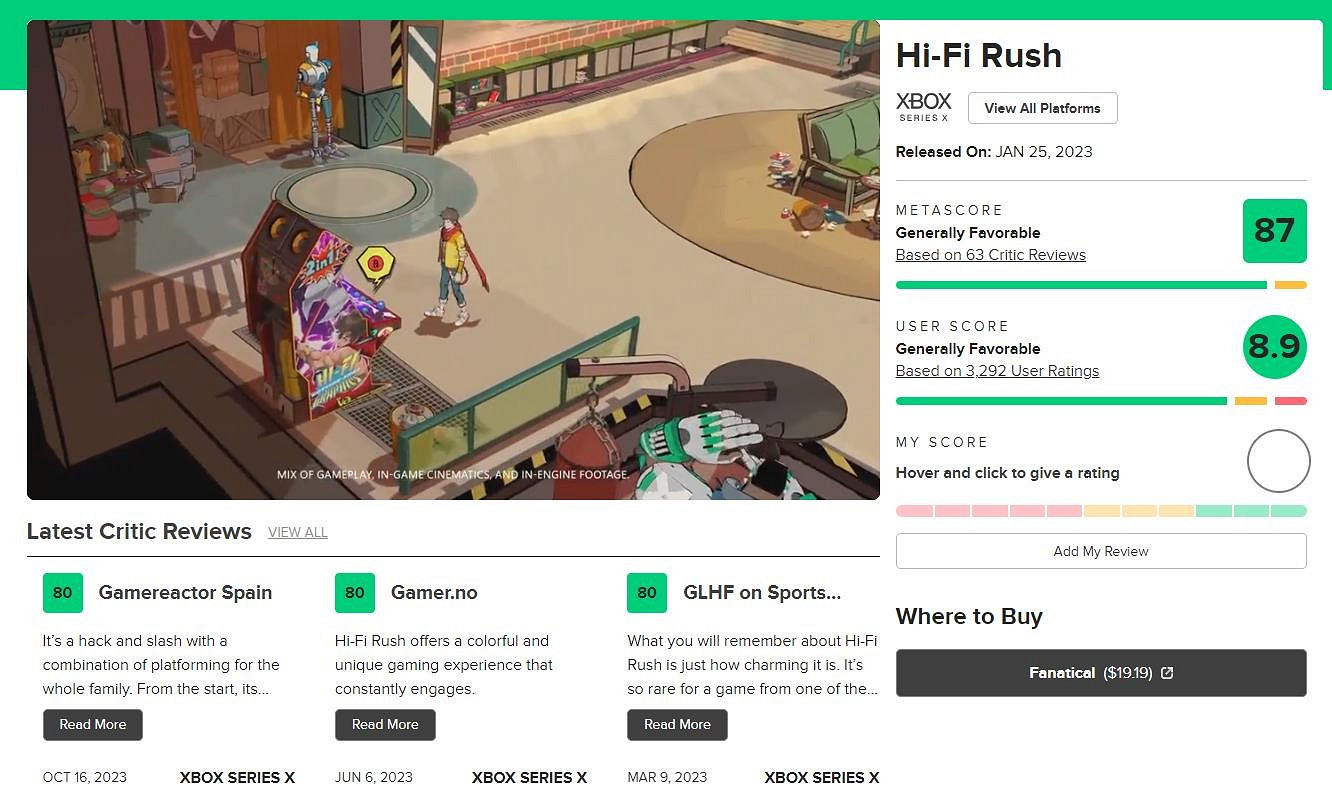Select the first red segment on My Score bar
1332x802 pixels.
point(914,511)
